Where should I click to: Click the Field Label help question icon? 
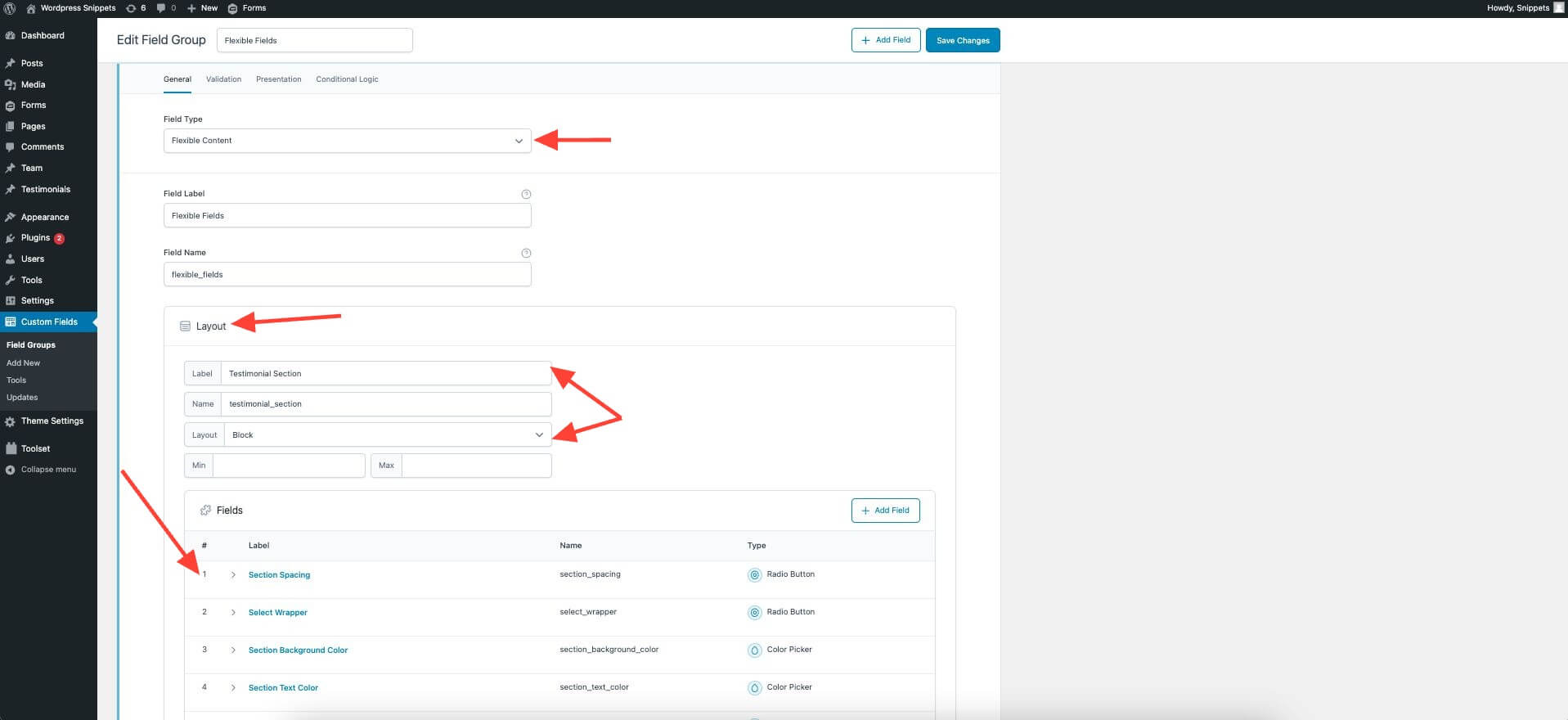coord(526,194)
